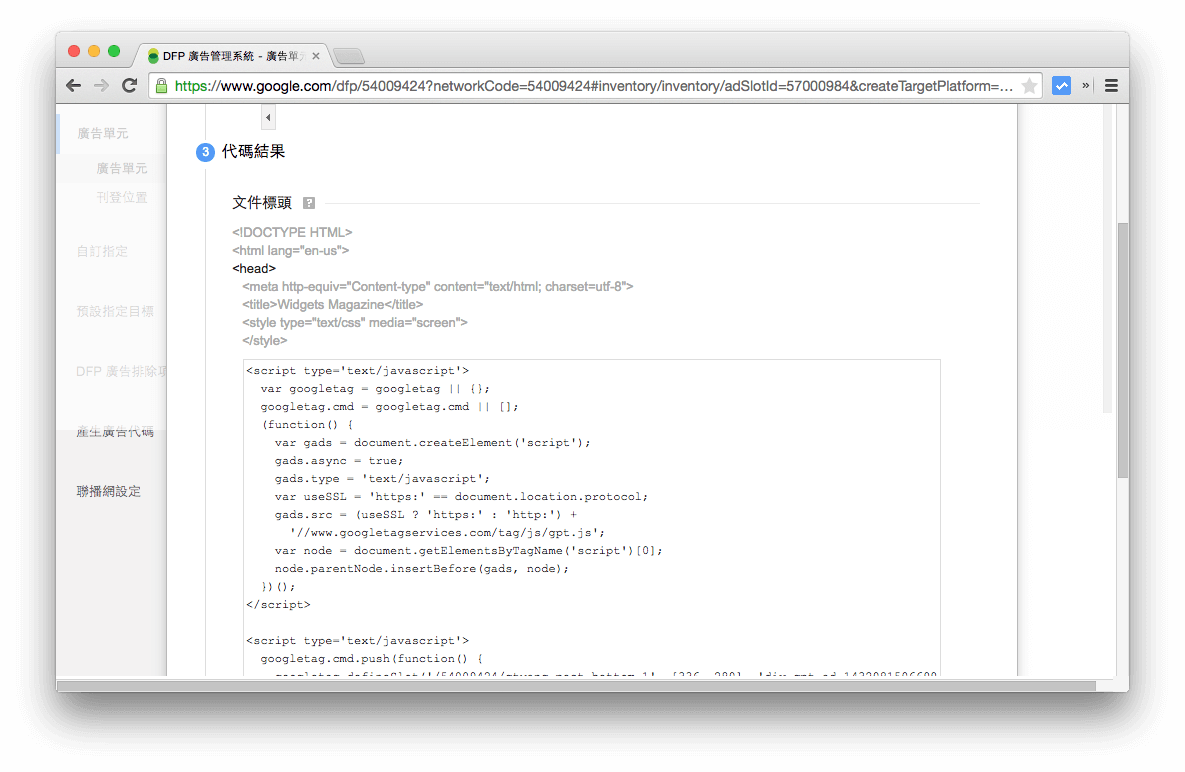1185x772 pixels.
Task: Select 廣告單元 from the sidebar
Action: tap(123, 168)
